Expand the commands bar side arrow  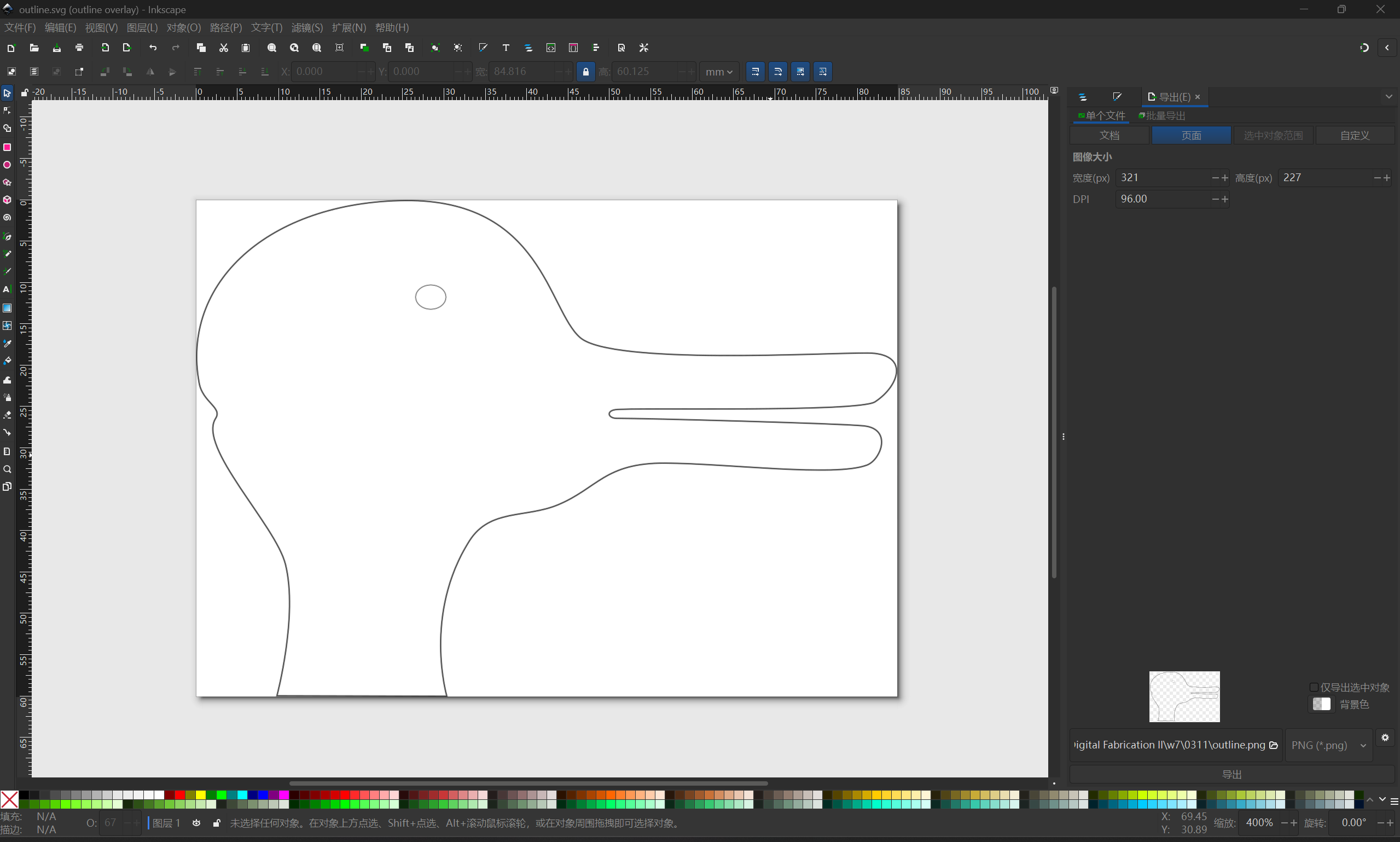1387,48
